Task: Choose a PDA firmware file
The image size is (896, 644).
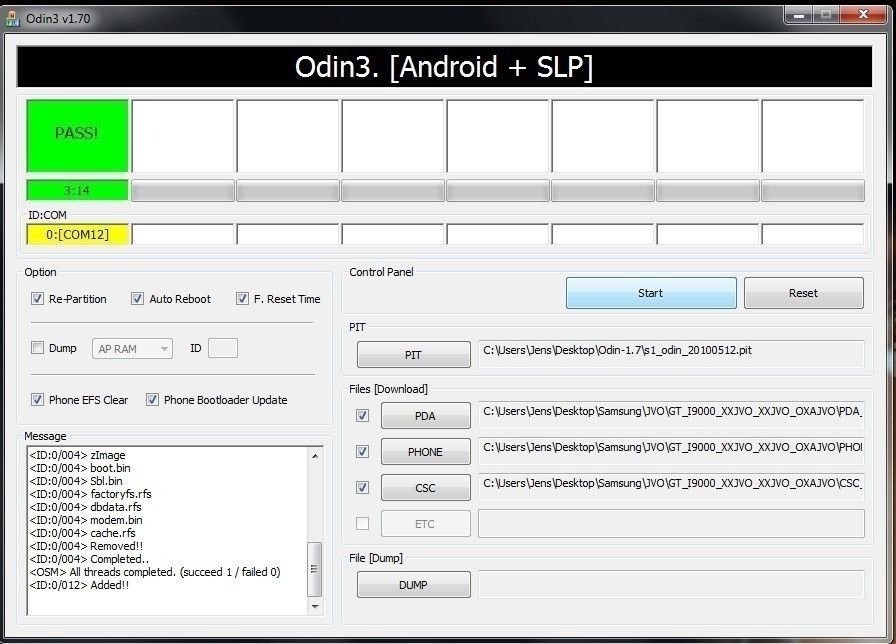Action: (426, 415)
